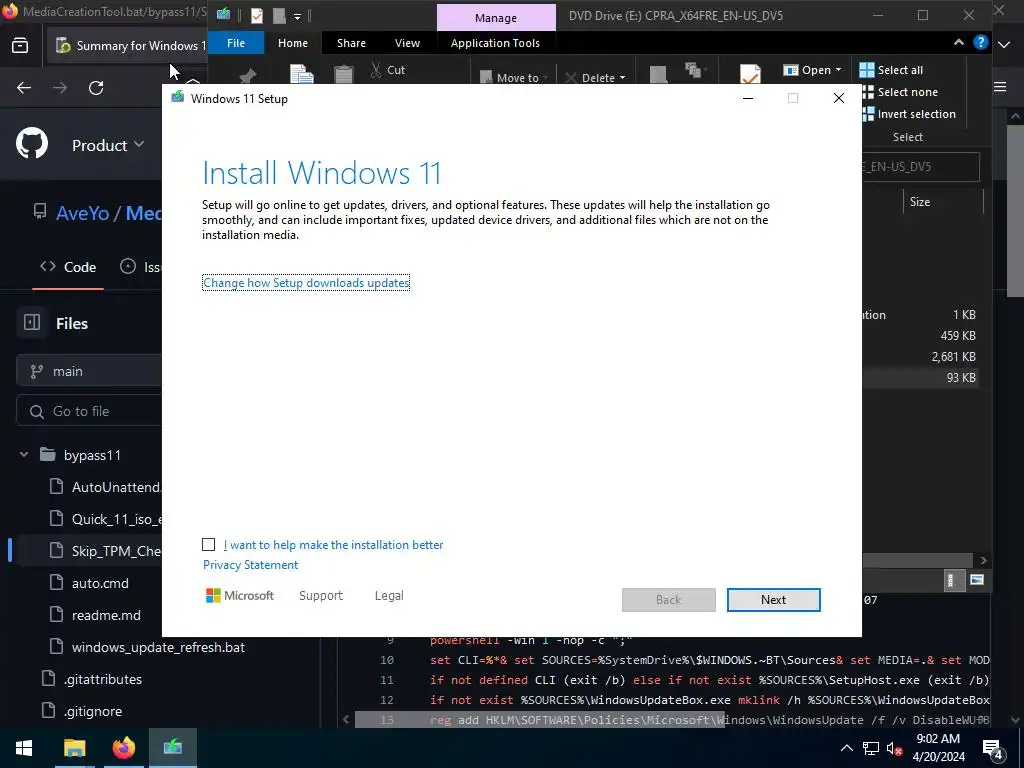Select the Summary for Windows Firefox tab

pyautogui.click(x=129, y=45)
